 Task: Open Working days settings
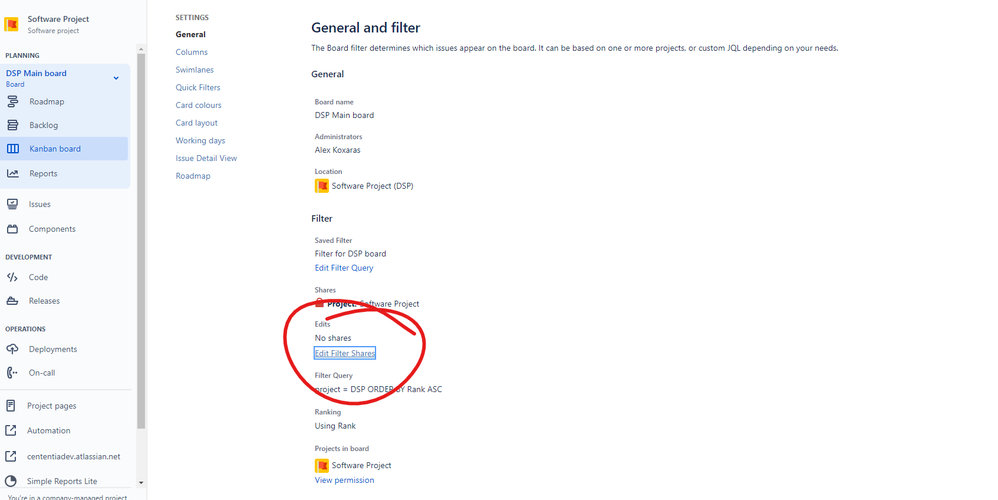(x=200, y=141)
